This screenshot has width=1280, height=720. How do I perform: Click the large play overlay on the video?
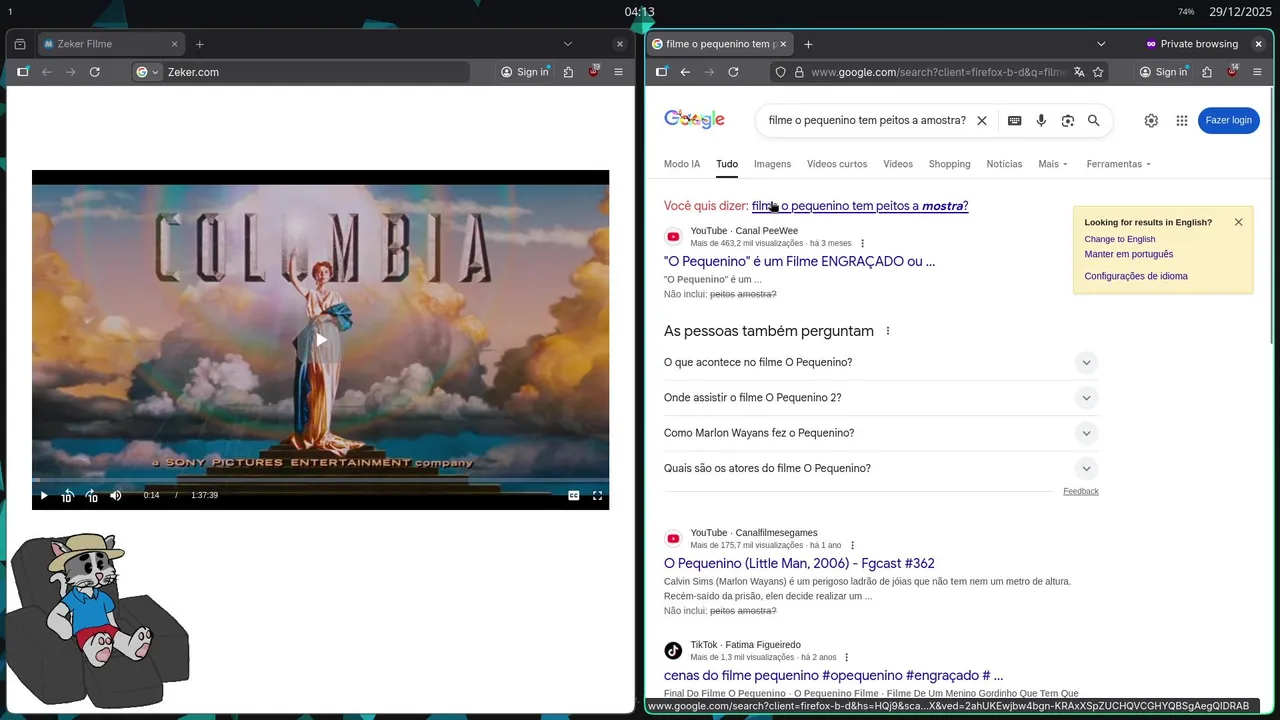[x=321, y=340]
